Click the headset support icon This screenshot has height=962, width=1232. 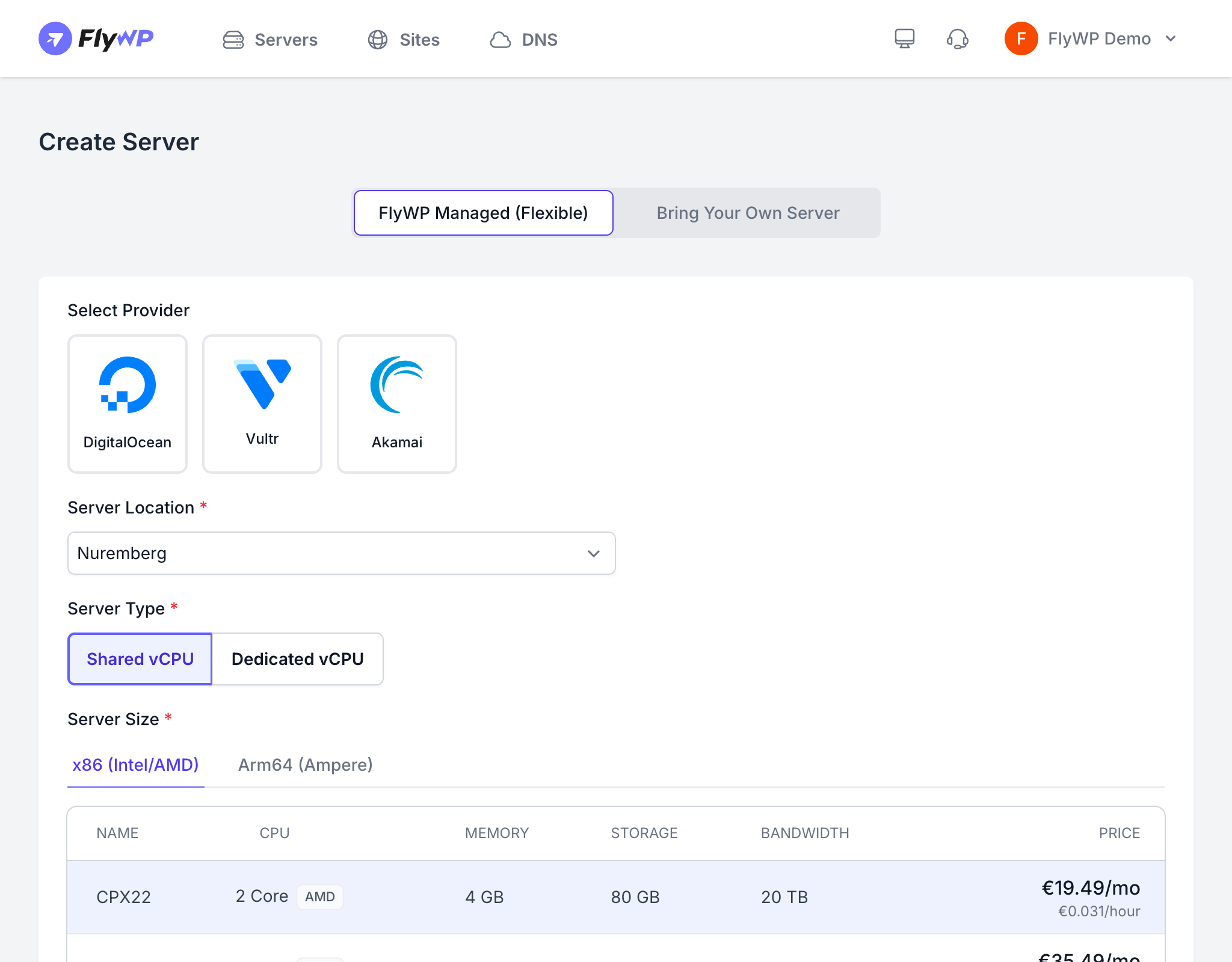coord(957,39)
